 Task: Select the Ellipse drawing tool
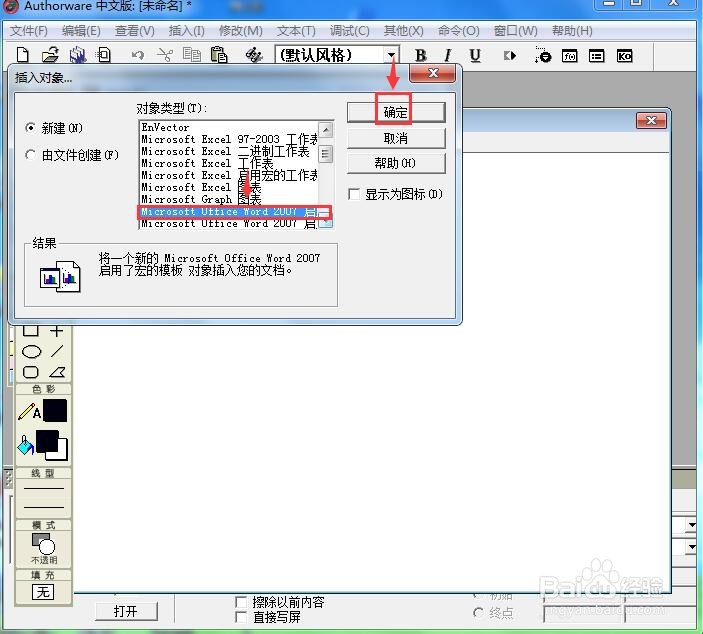pos(31,352)
